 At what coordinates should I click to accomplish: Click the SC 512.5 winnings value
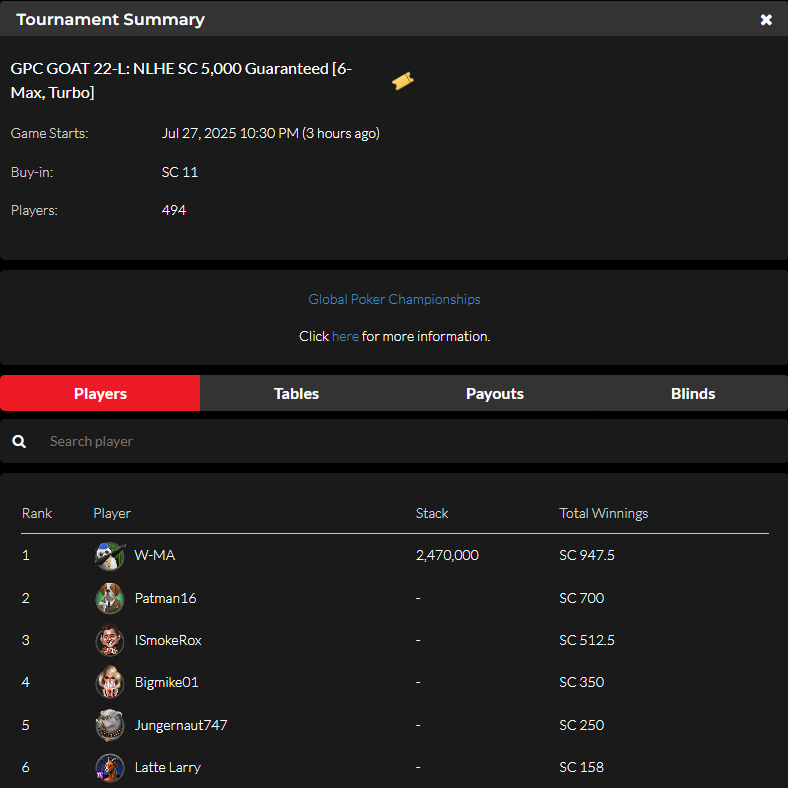tap(587, 640)
